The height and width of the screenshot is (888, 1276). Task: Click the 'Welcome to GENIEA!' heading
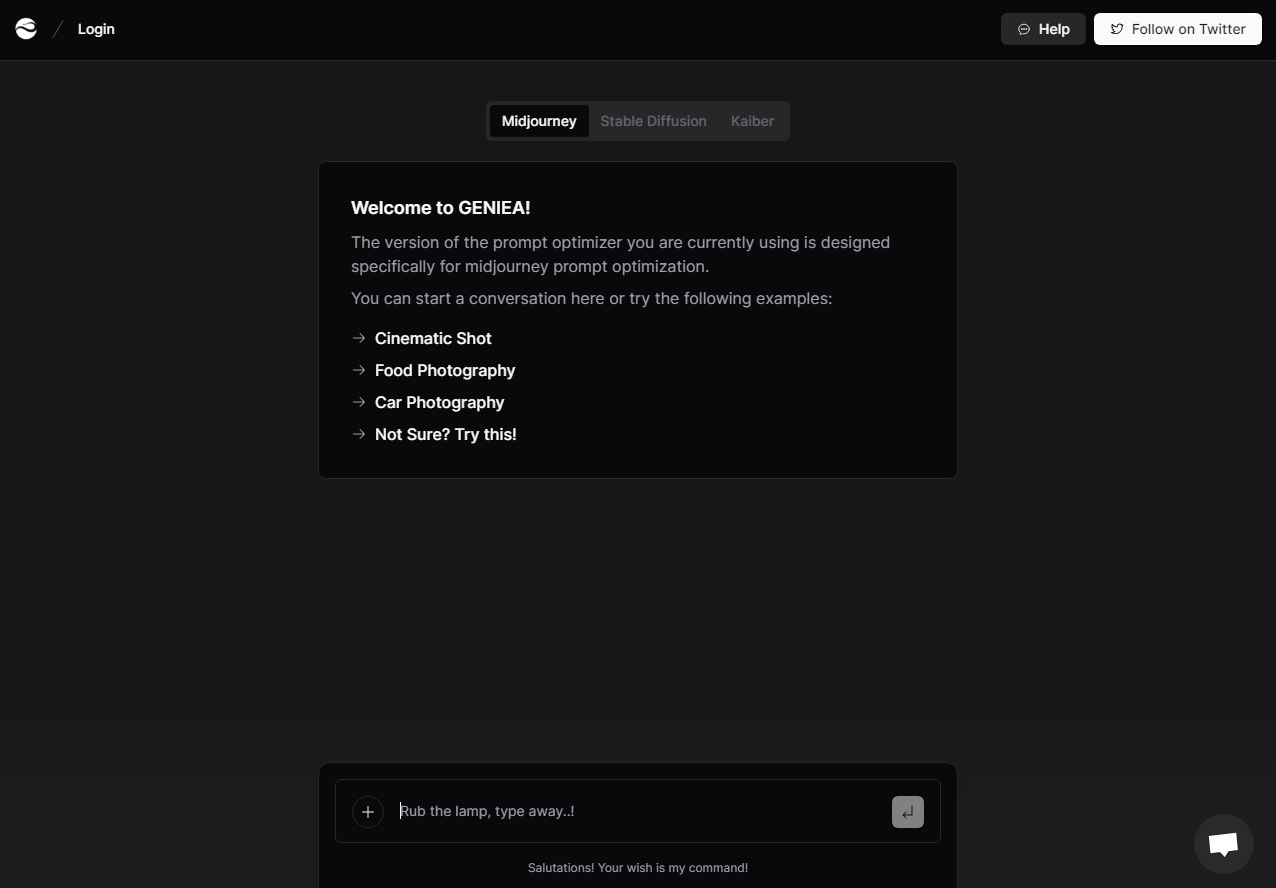440,208
